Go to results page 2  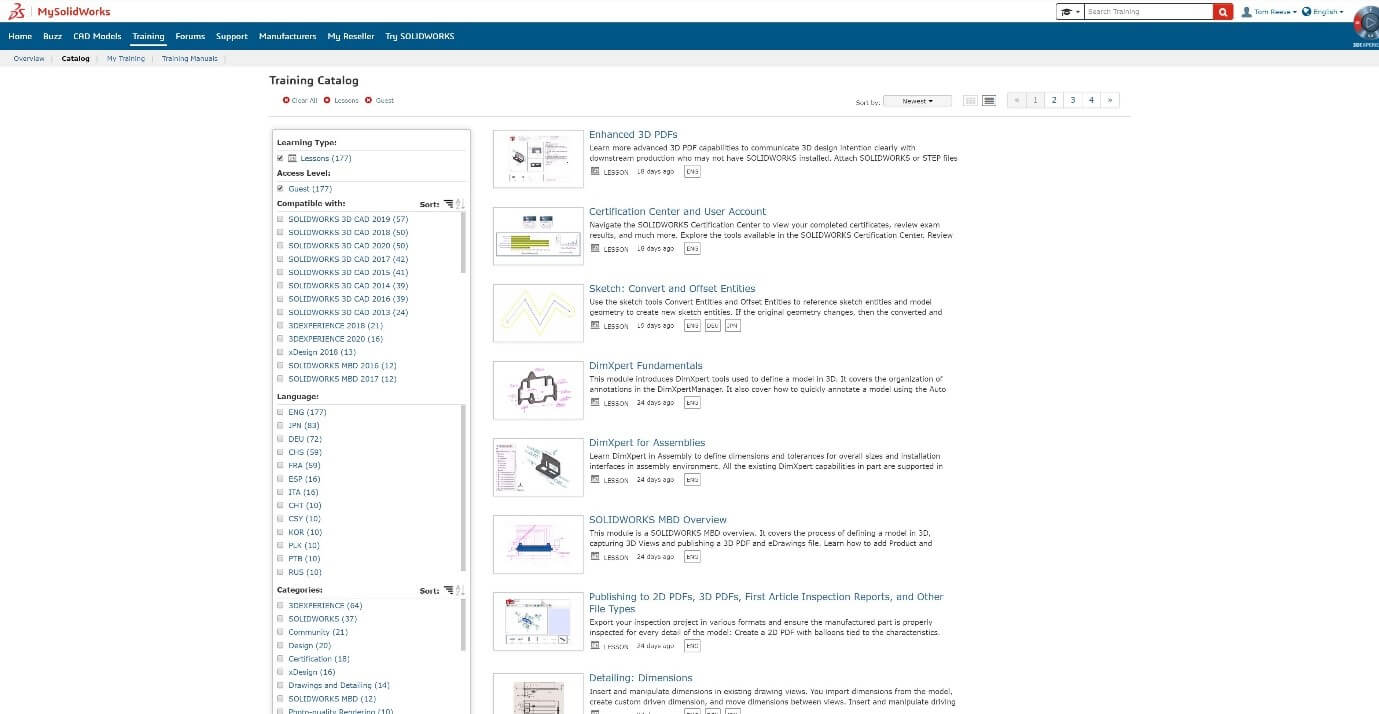pos(1054,100)
